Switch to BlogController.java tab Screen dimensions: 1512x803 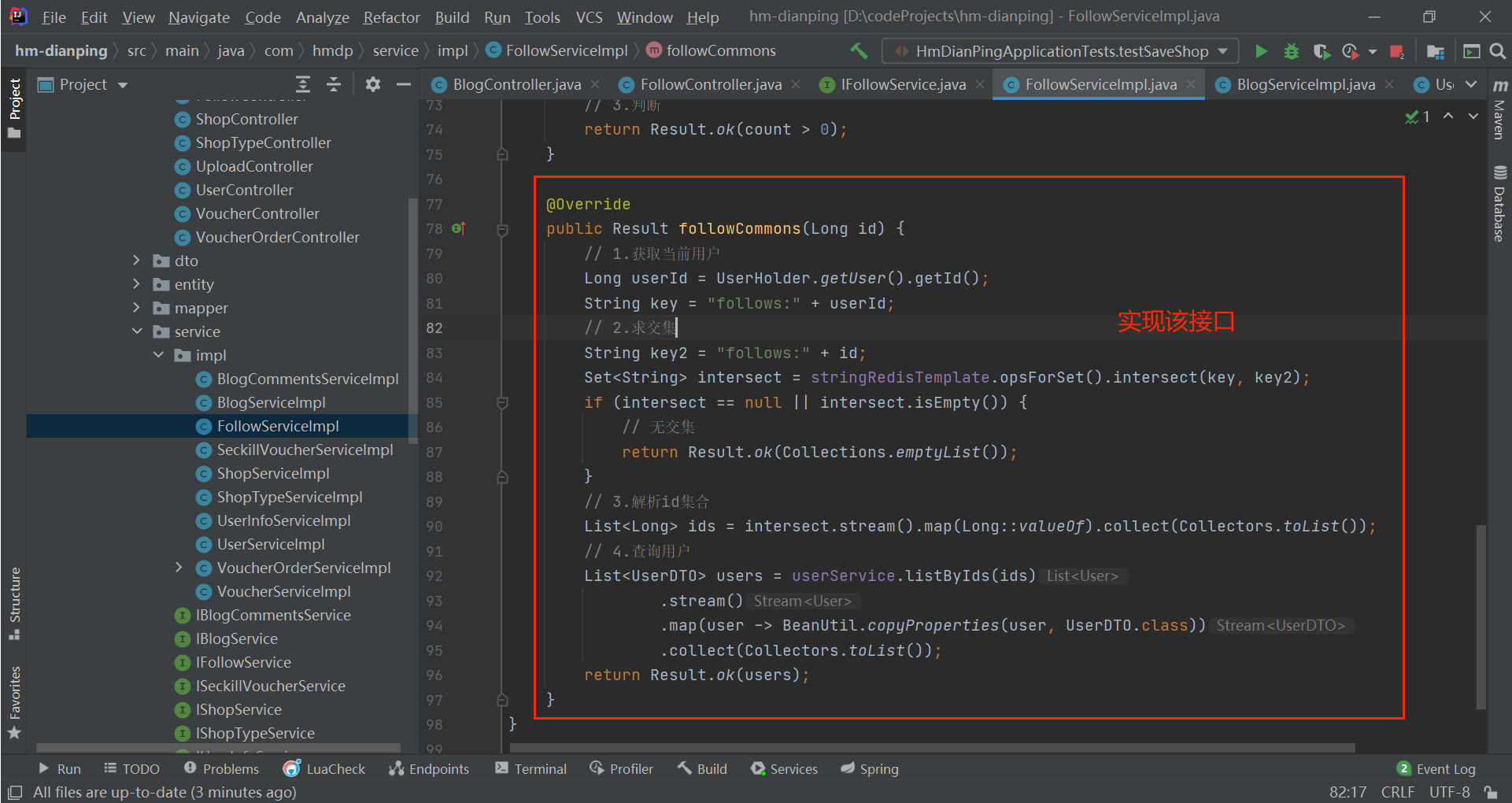click(516, 84)
